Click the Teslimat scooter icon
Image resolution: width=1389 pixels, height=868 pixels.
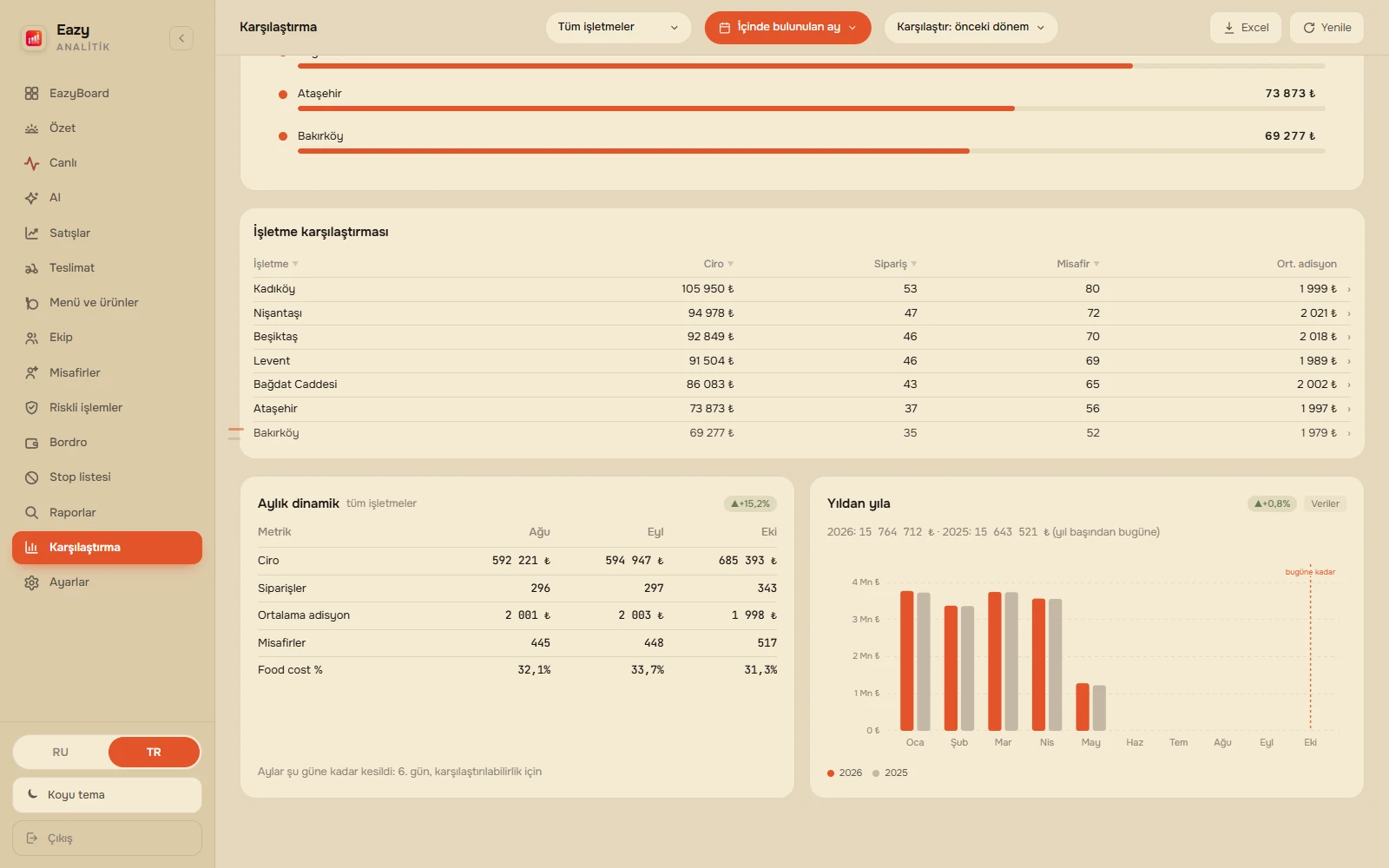(32, 268)
